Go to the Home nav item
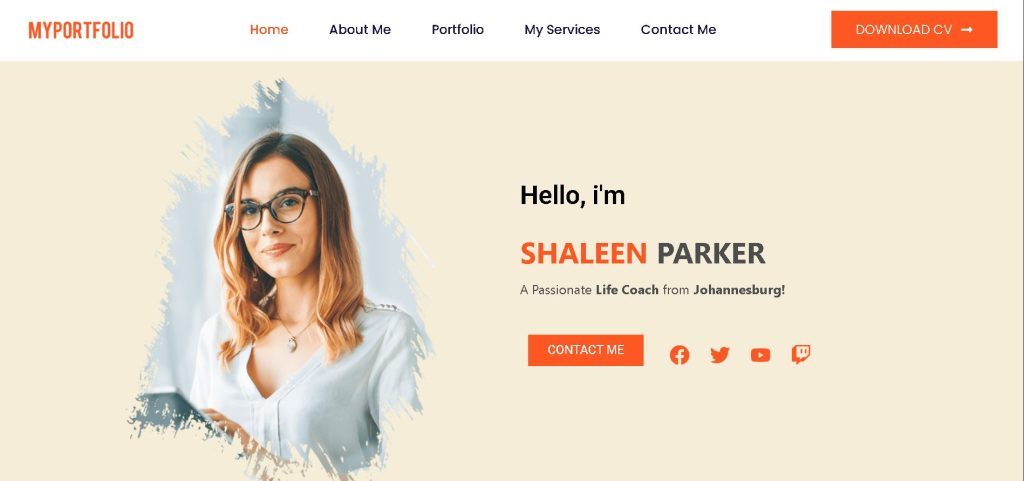 [x=269, y=29]
